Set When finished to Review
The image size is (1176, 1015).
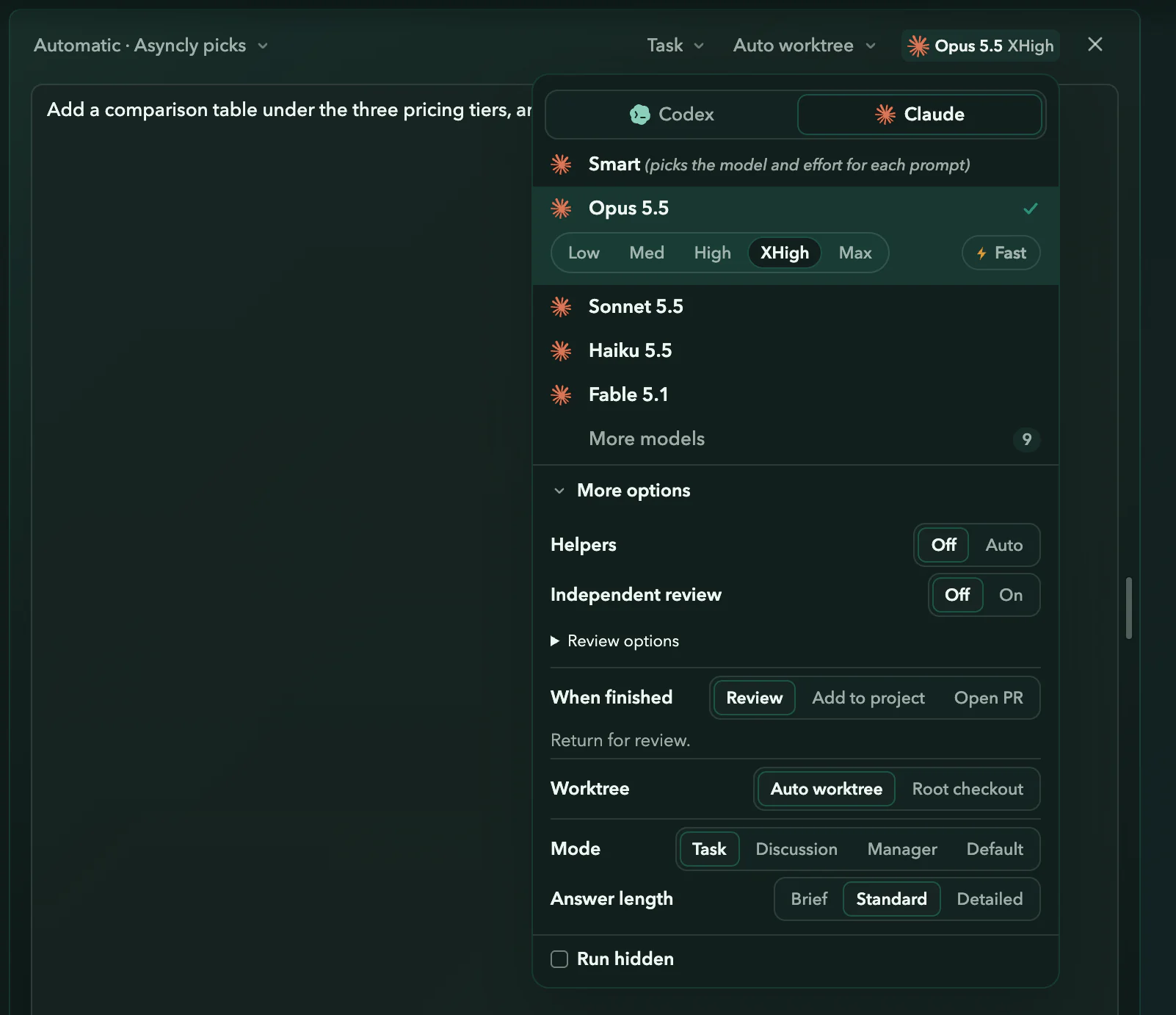tap(754, 698)
